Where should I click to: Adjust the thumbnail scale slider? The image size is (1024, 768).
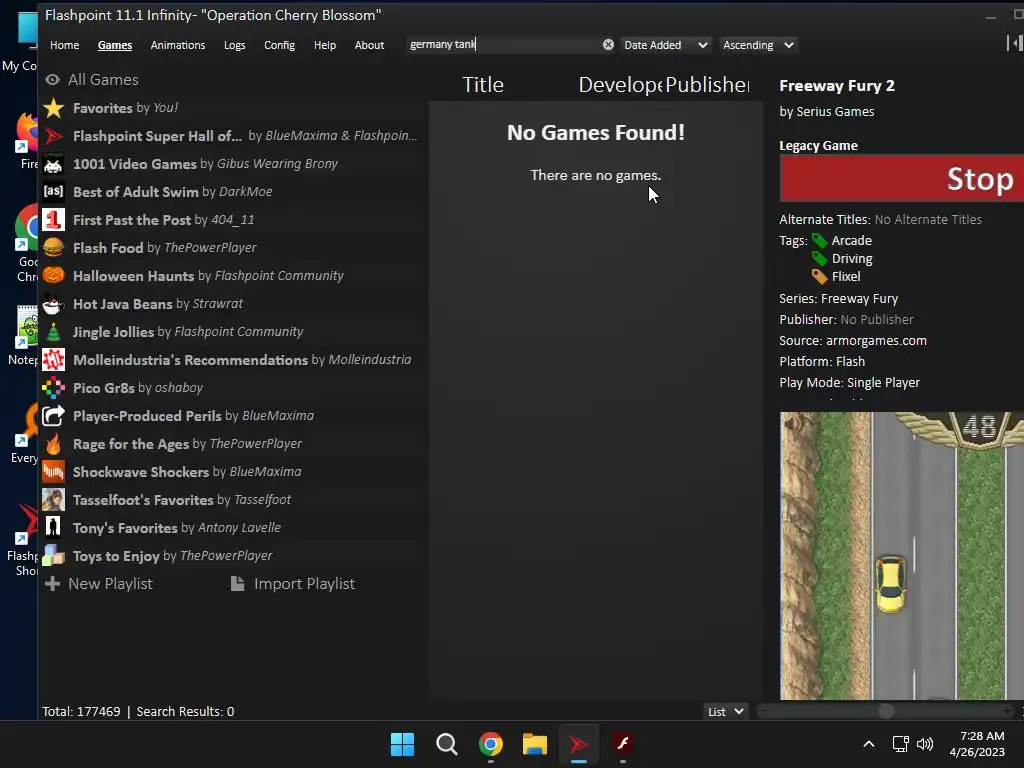coord(886,711)
